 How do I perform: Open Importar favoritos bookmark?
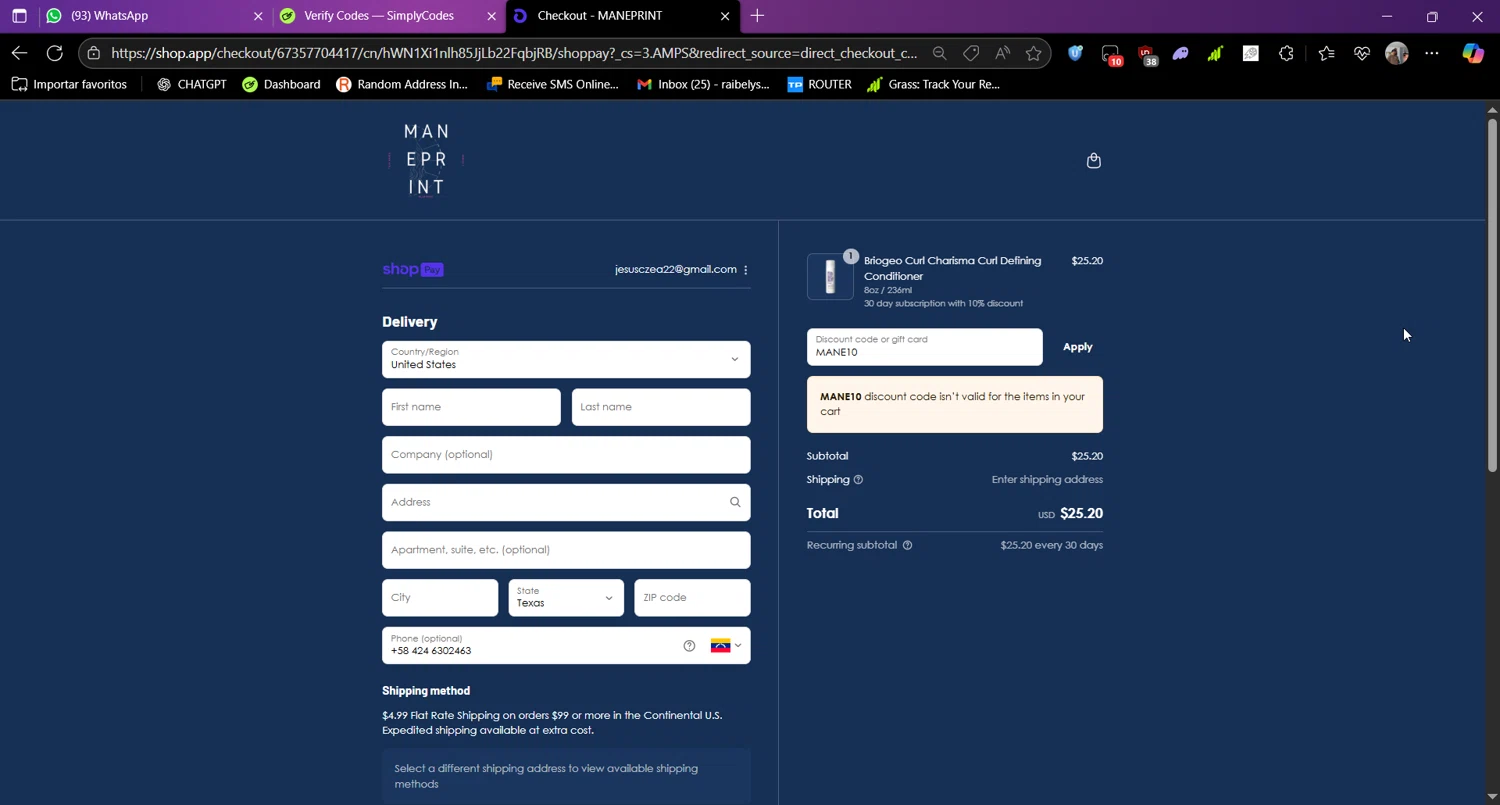[x=69, y=85]
